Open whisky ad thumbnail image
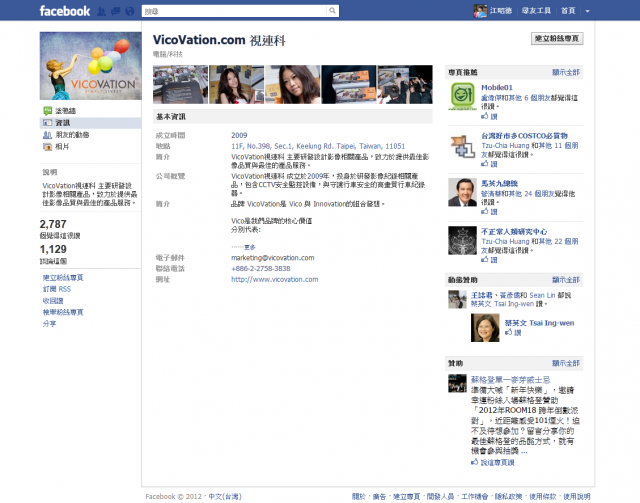Image resolution: width=640 pixels, height=503 pixels. [457, 383]
